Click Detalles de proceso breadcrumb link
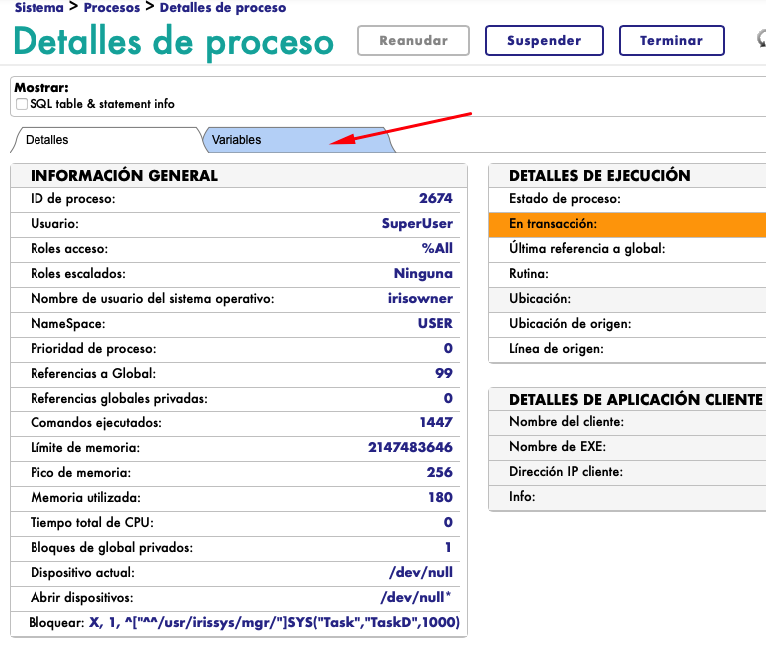Image resolution: width=766 pixels, height=663 pixels. [x=222, y=8]
